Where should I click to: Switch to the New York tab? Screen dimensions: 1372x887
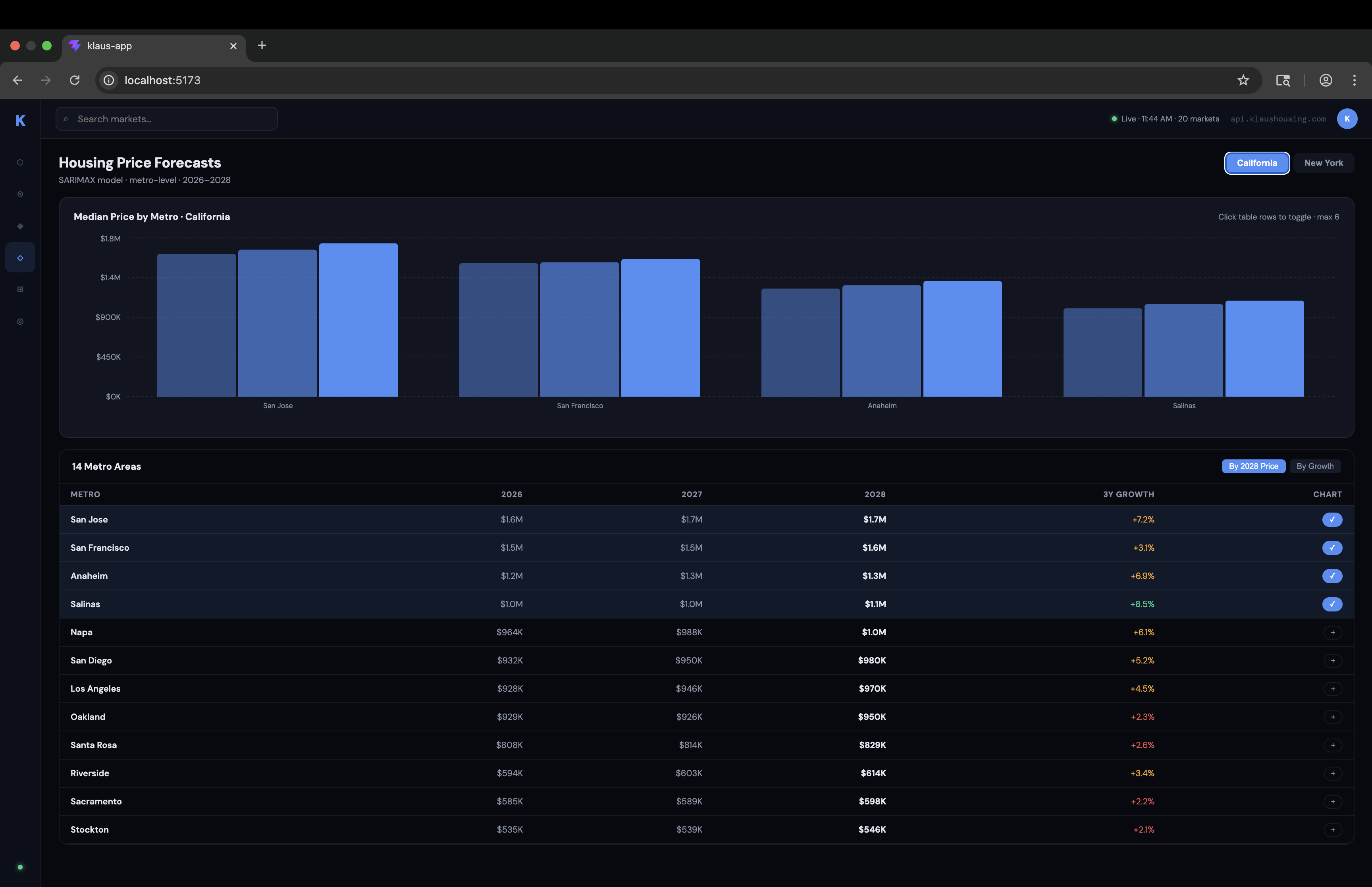(x=1323, y=163)
